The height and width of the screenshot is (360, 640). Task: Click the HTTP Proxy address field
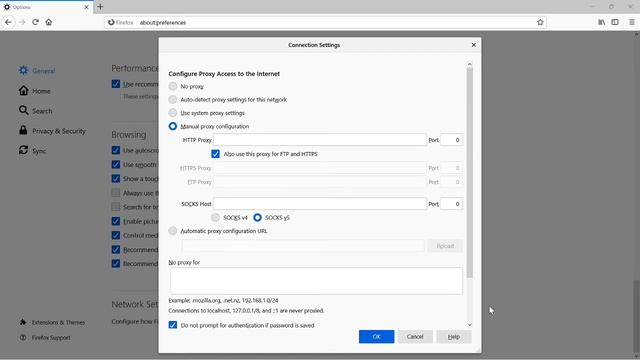coord(320,140)
